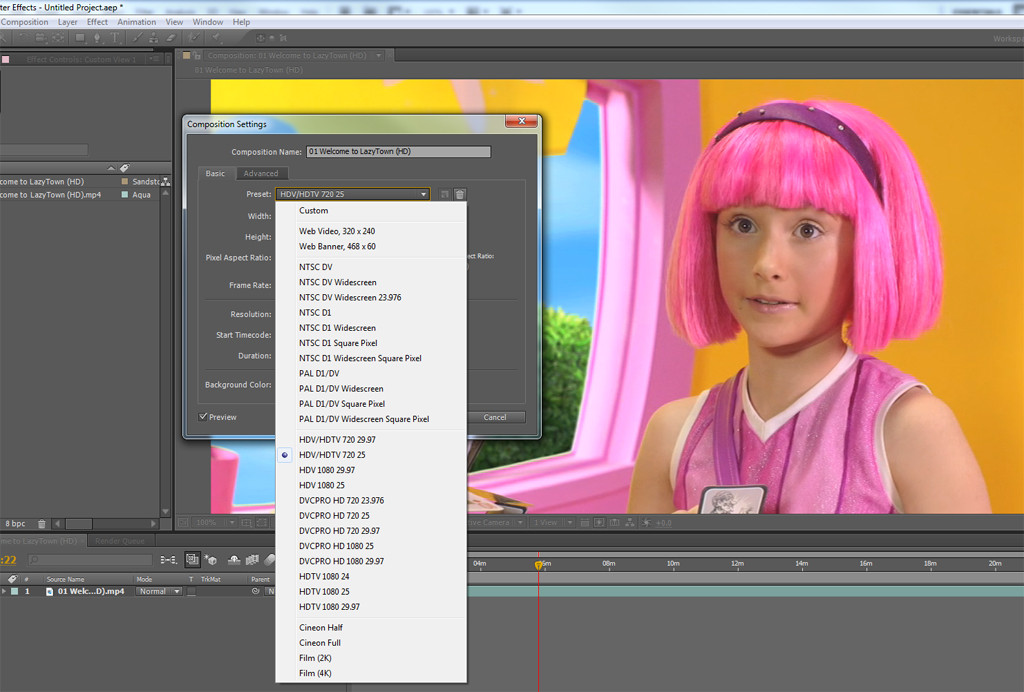Select the Roto Brush tool

tap(194, 38)
